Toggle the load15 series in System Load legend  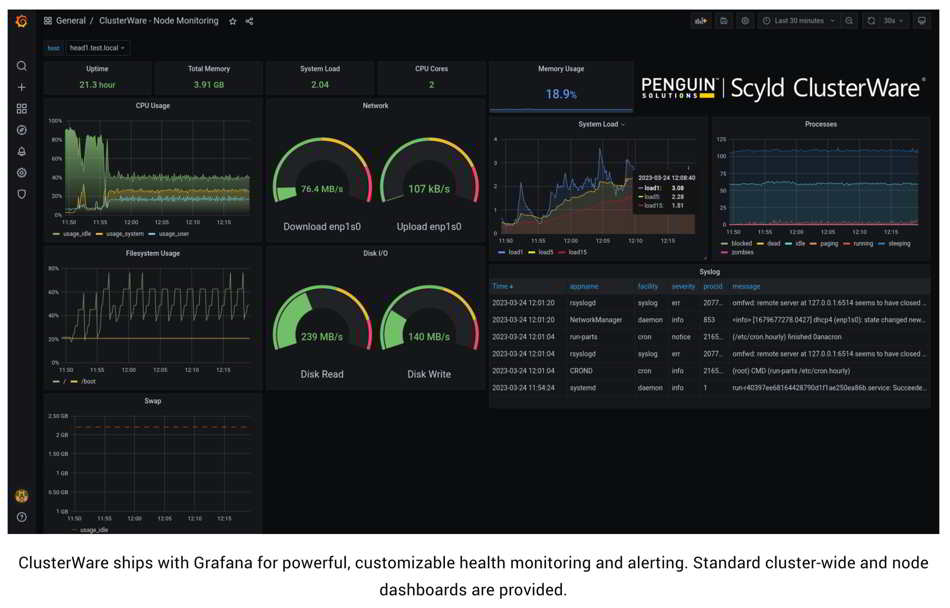(577, 252)
